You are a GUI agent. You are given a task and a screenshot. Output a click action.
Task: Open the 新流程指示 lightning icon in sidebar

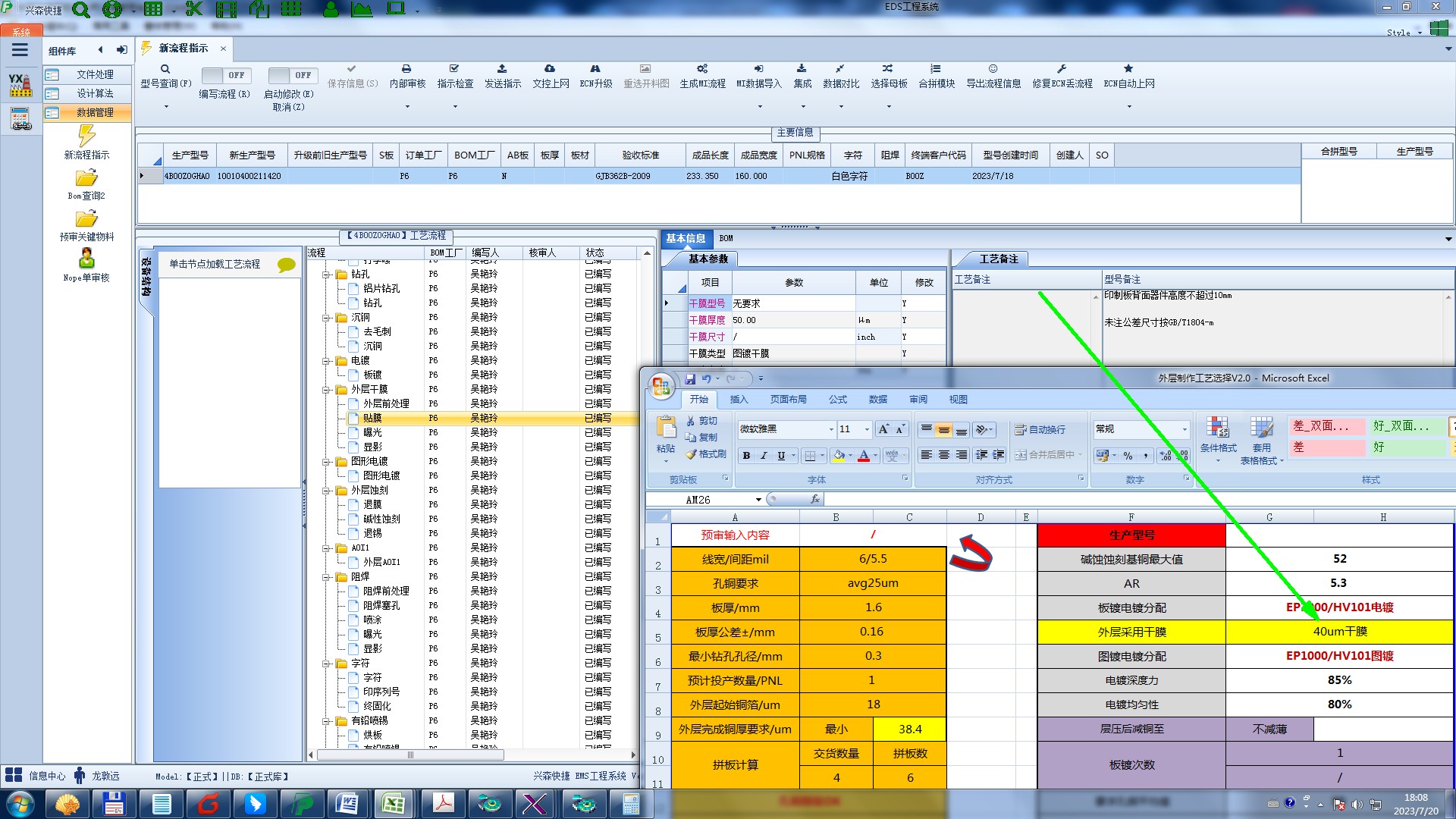pos(86,136)
